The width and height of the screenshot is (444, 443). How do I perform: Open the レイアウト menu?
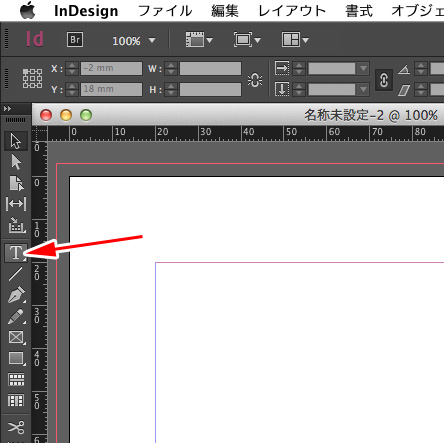pos(292,11)
